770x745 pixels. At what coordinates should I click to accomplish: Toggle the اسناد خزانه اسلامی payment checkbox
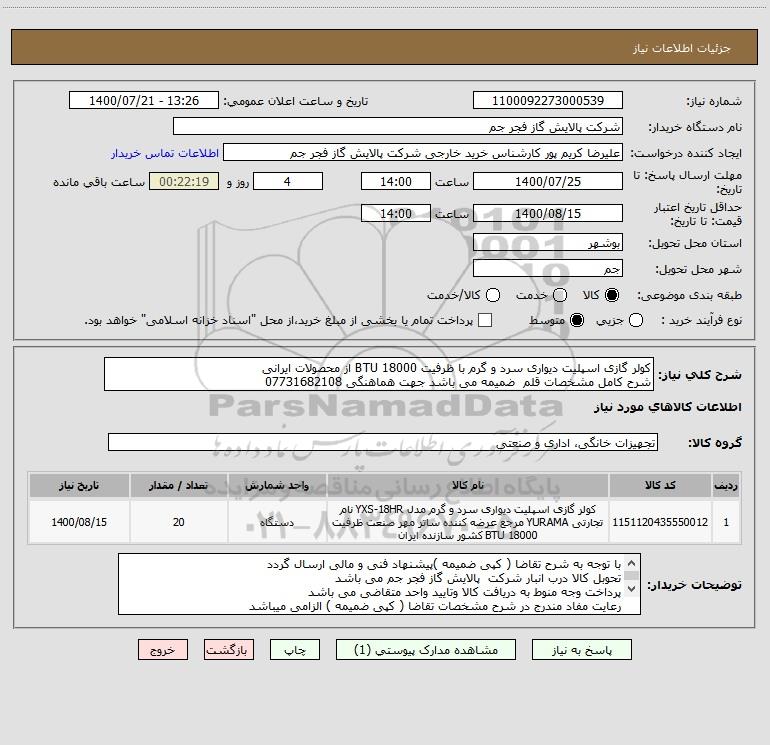pyautogui.click(x=485, y=320)
